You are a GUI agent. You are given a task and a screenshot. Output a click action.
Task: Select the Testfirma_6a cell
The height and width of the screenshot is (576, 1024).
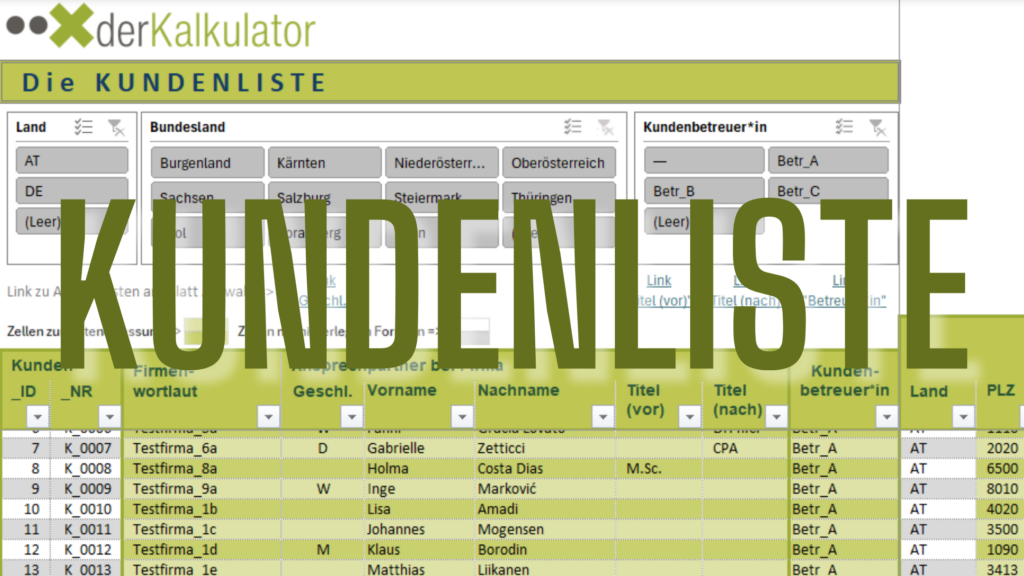click(202, 448)
